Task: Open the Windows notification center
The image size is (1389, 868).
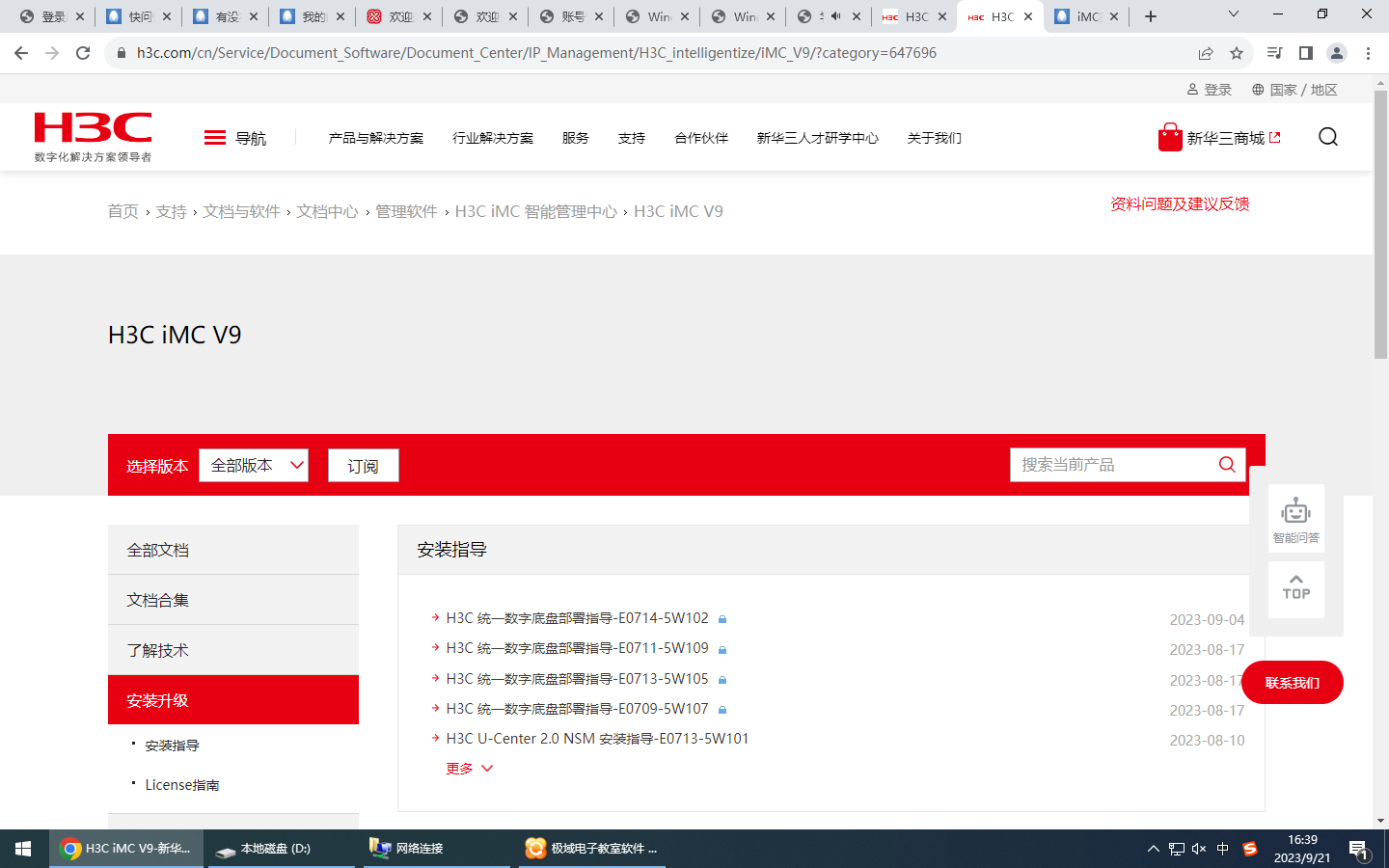Action: 1360,850
